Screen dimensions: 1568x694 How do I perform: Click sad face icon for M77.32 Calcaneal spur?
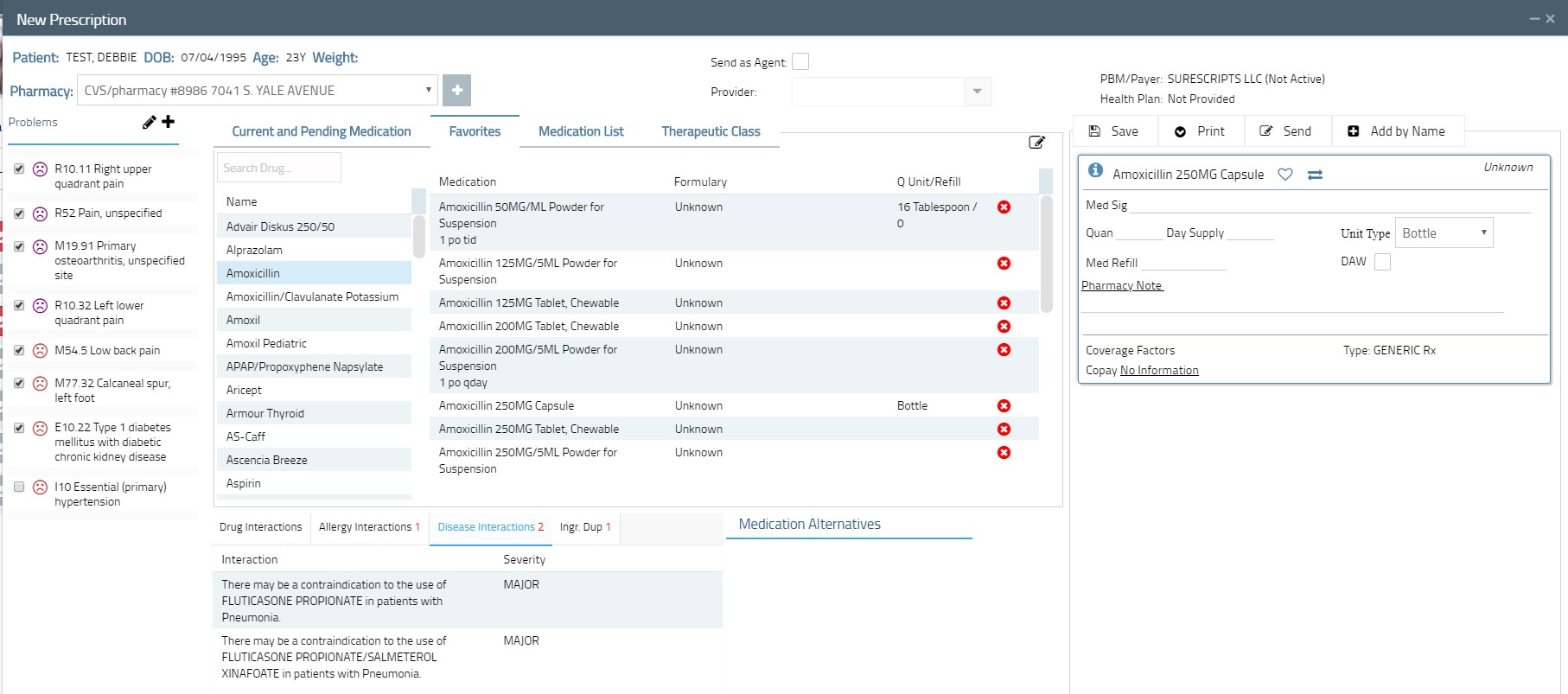coord(40,384)
